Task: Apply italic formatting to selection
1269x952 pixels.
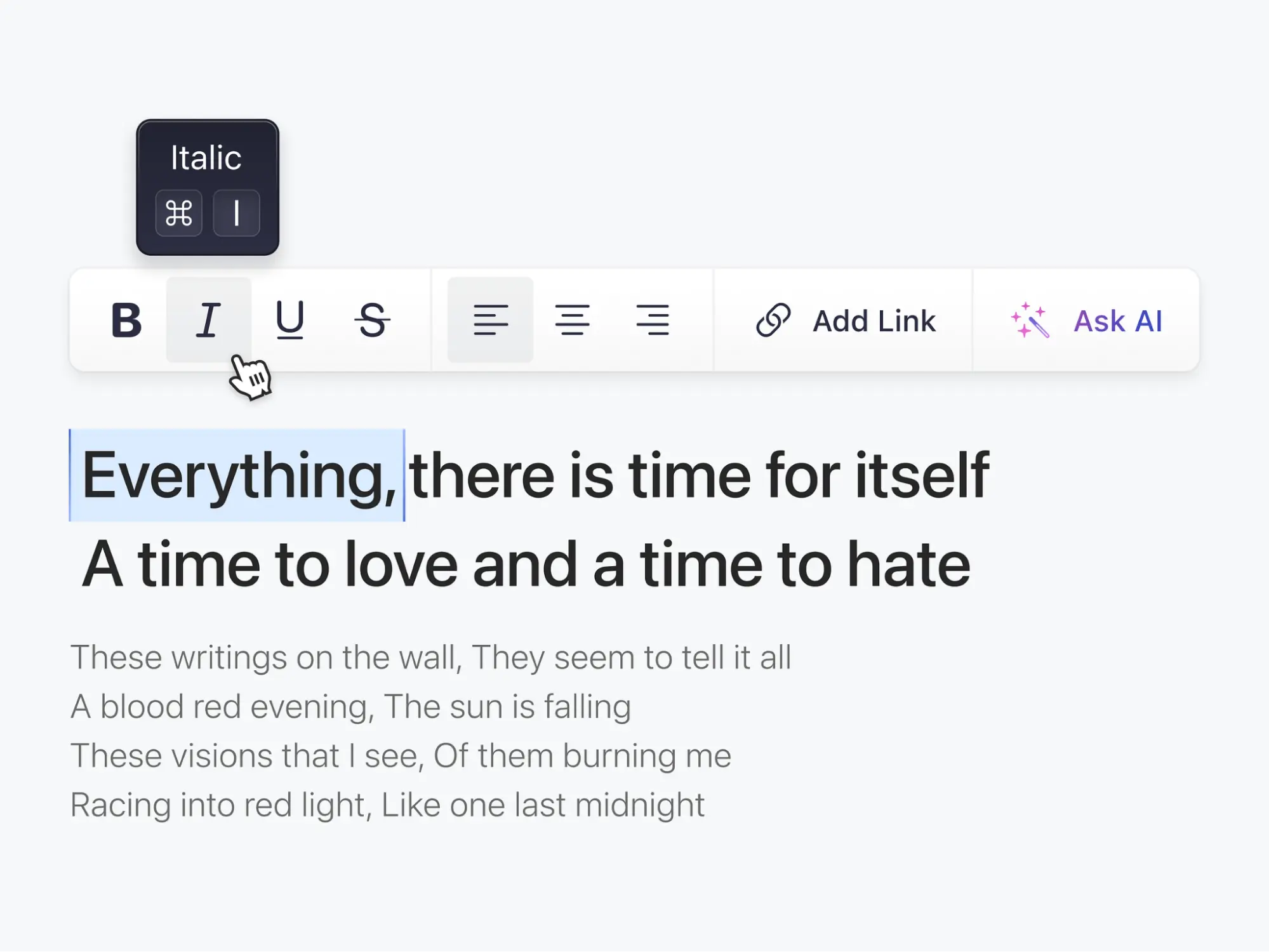Action: [208, 320]
